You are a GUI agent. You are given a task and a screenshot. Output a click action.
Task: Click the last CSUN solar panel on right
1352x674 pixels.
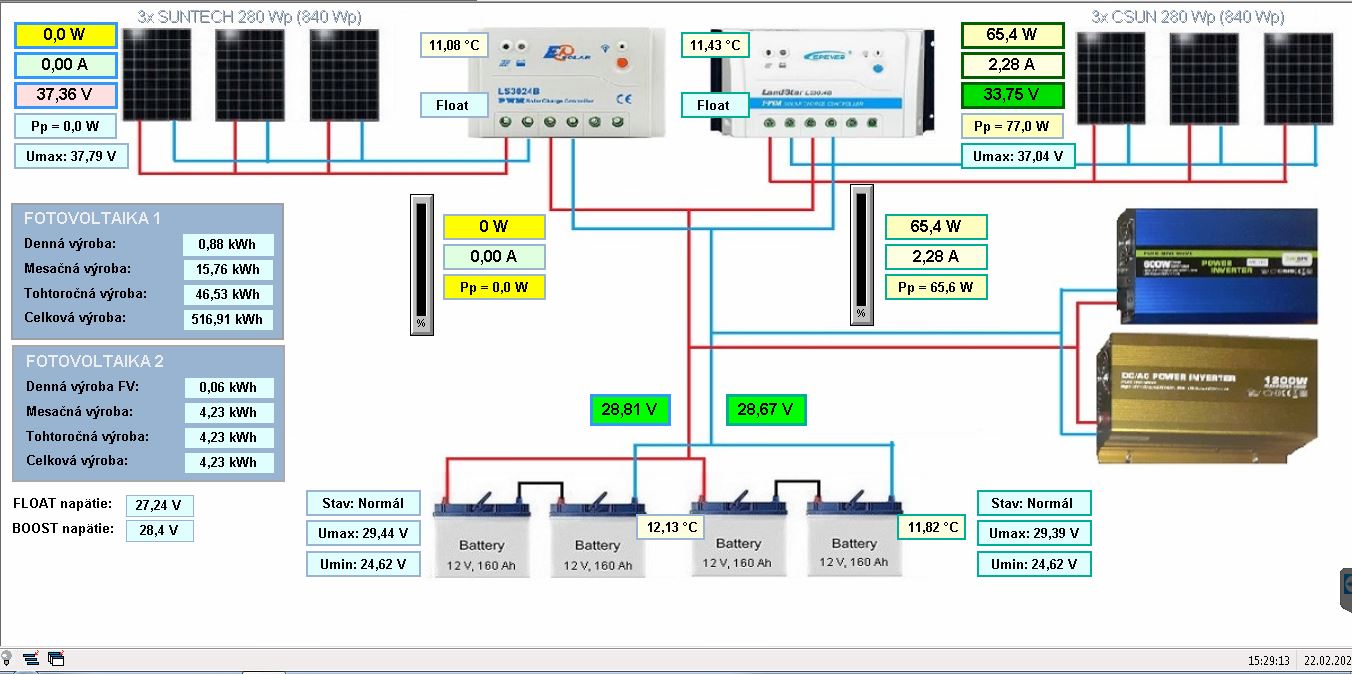pos(1298,78)
